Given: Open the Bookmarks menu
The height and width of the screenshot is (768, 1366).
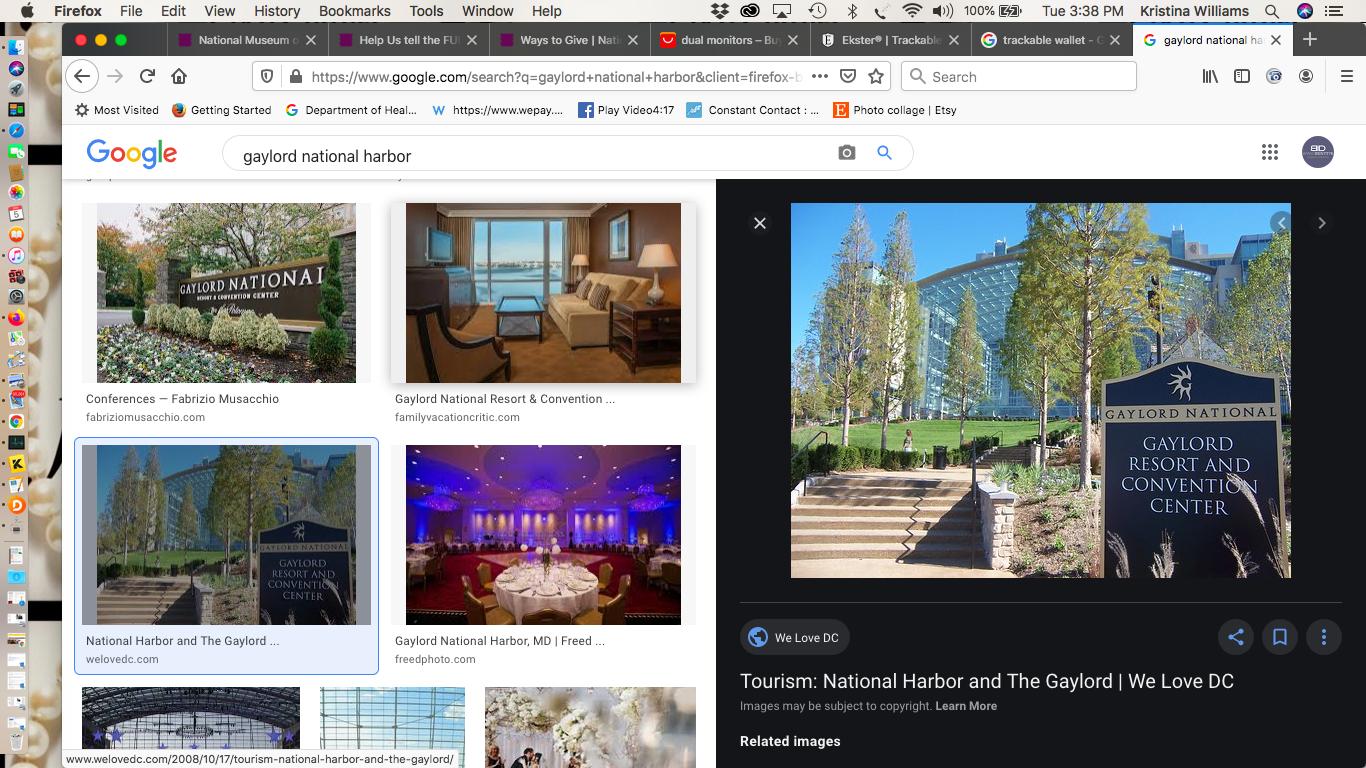Looking at the screenshot, I should [355, 11].
